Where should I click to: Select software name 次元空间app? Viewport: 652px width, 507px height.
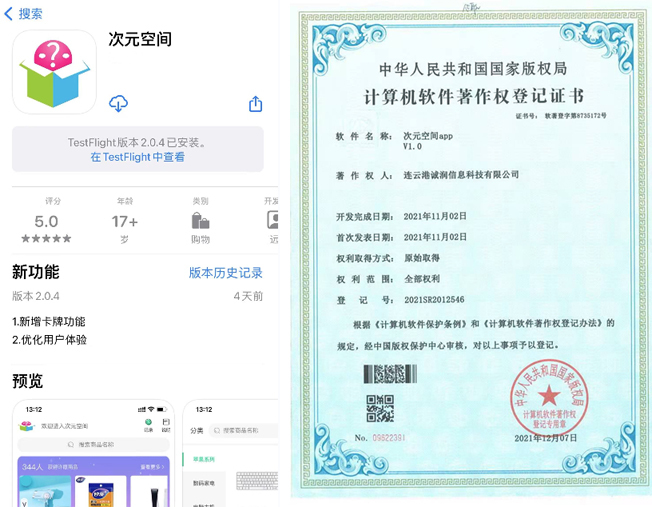(x=428, y=136)
